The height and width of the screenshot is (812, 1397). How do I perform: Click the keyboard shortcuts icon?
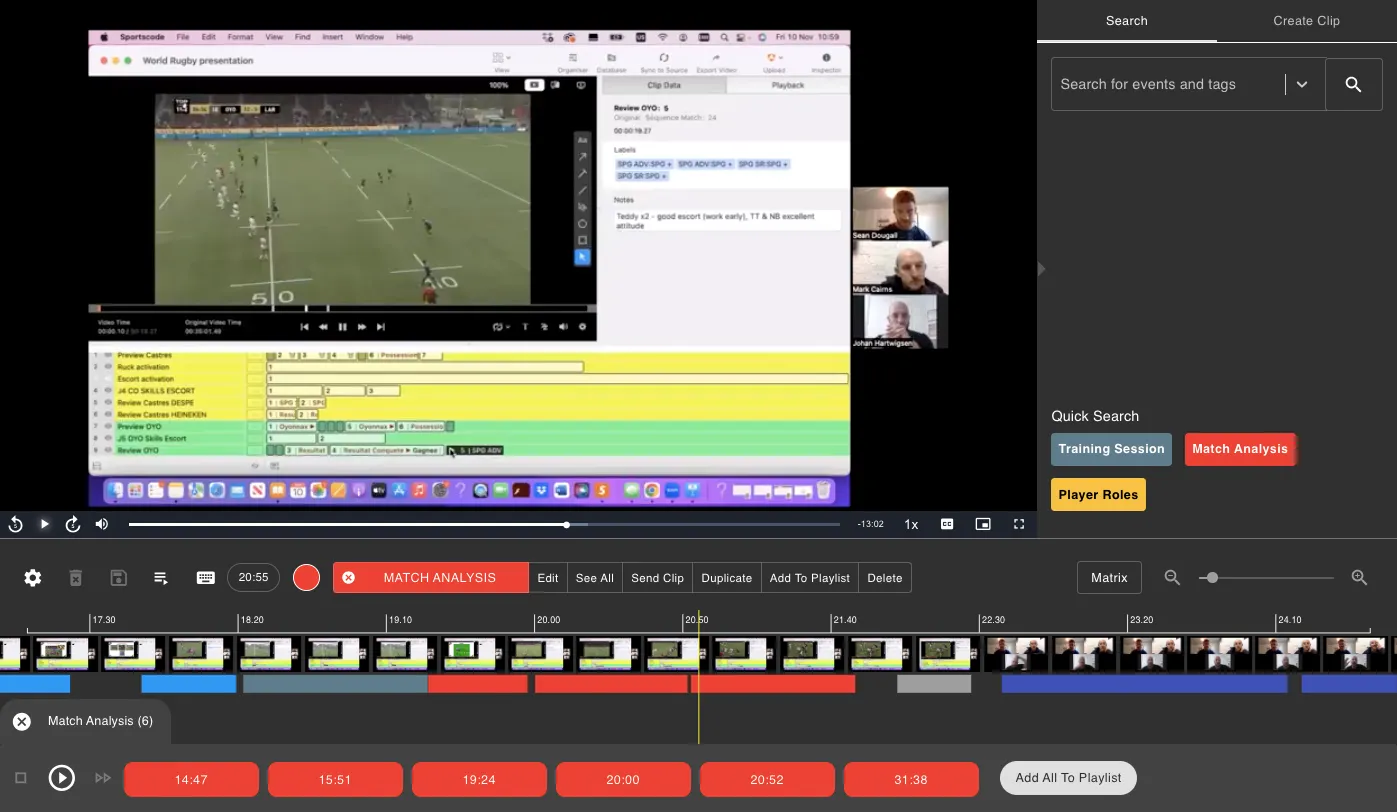(x=206, y=578)
